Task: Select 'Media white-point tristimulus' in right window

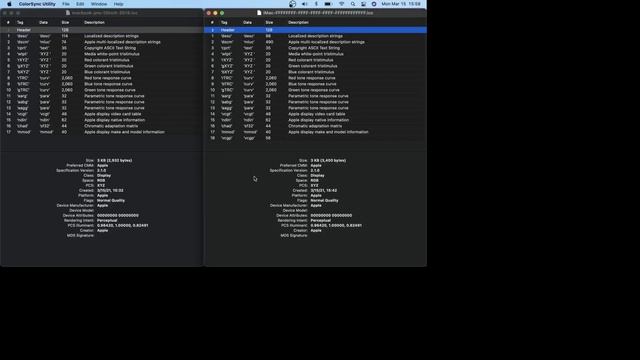Action: [315, 54]
